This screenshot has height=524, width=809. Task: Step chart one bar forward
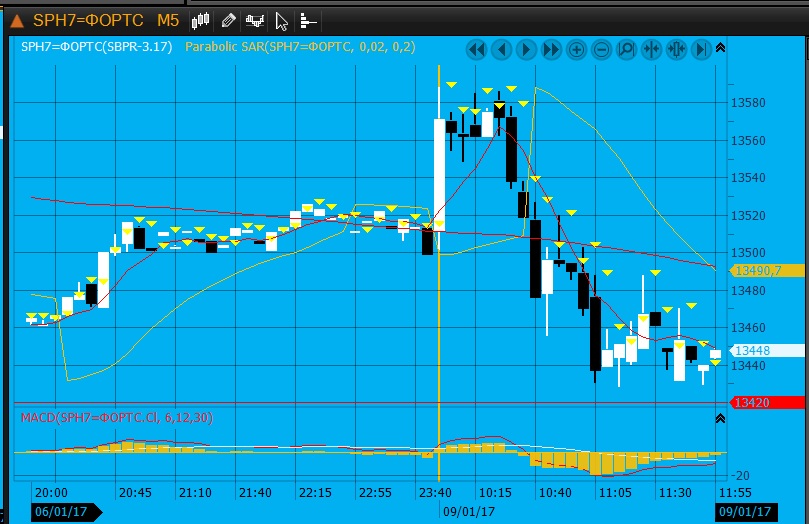click(x=526, y=48)
